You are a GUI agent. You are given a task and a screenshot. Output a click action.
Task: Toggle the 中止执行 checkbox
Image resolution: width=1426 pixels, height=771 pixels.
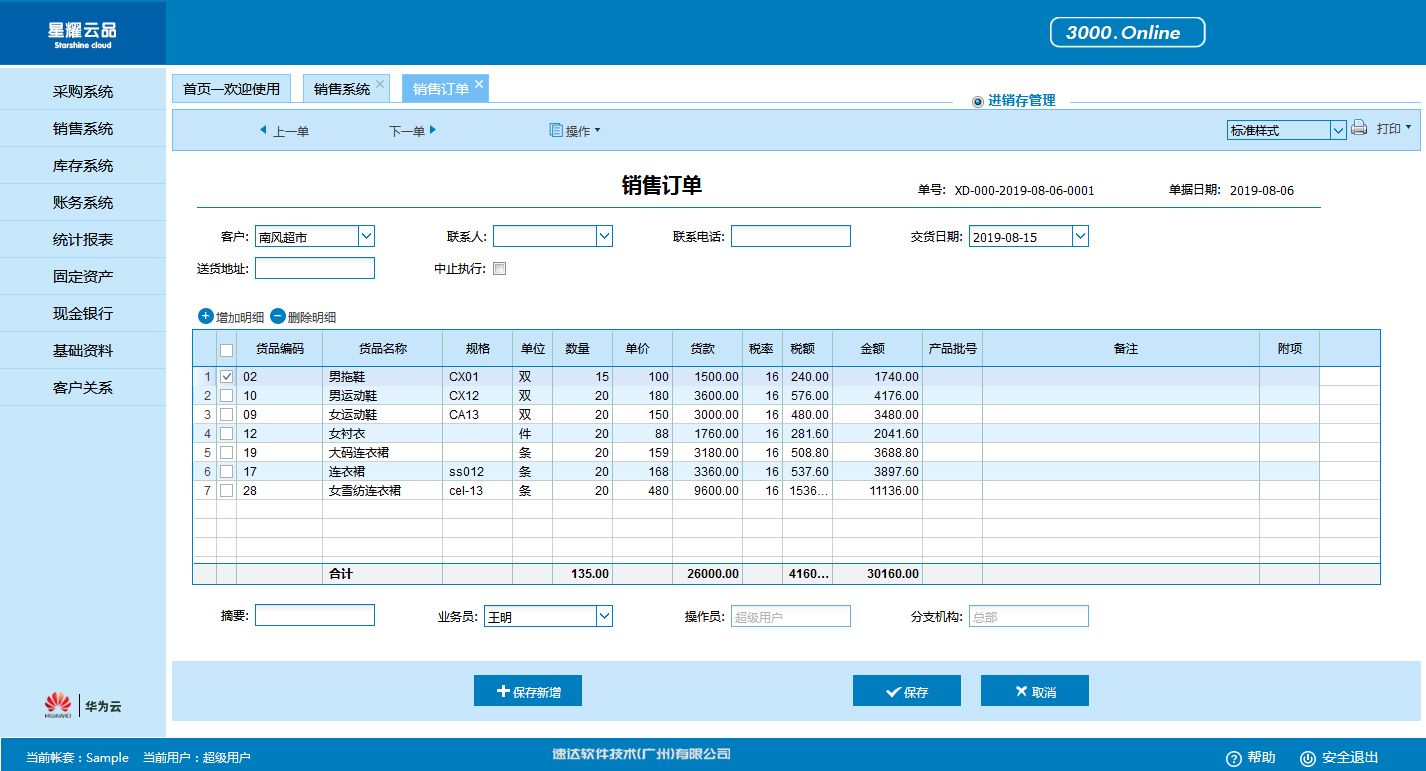click(x=500, y=268)
